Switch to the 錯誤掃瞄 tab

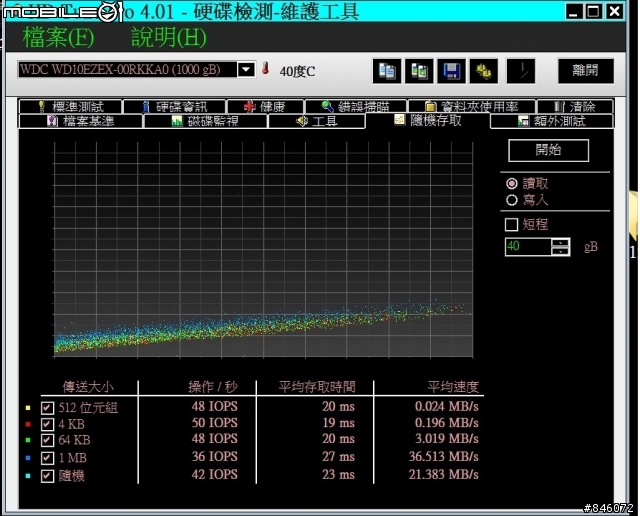click(356, 107)
